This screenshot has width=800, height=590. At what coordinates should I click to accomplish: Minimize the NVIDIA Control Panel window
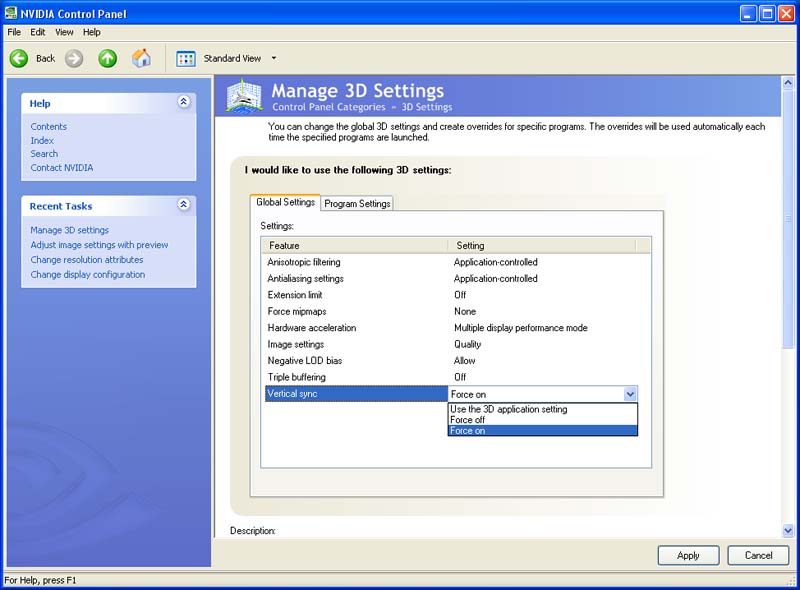[x=748, y=13]
